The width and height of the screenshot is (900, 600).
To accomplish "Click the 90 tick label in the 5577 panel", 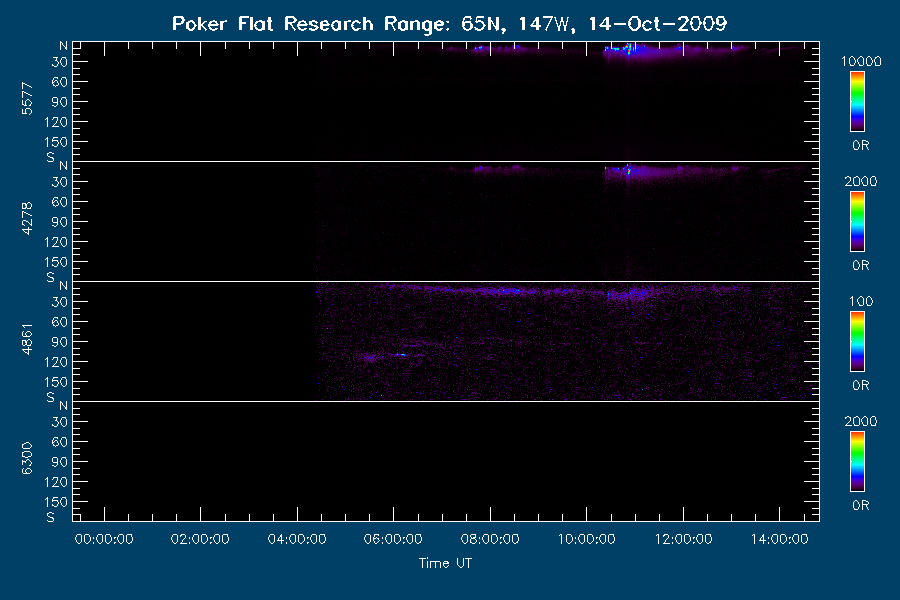I will click(x=60, y=102).
